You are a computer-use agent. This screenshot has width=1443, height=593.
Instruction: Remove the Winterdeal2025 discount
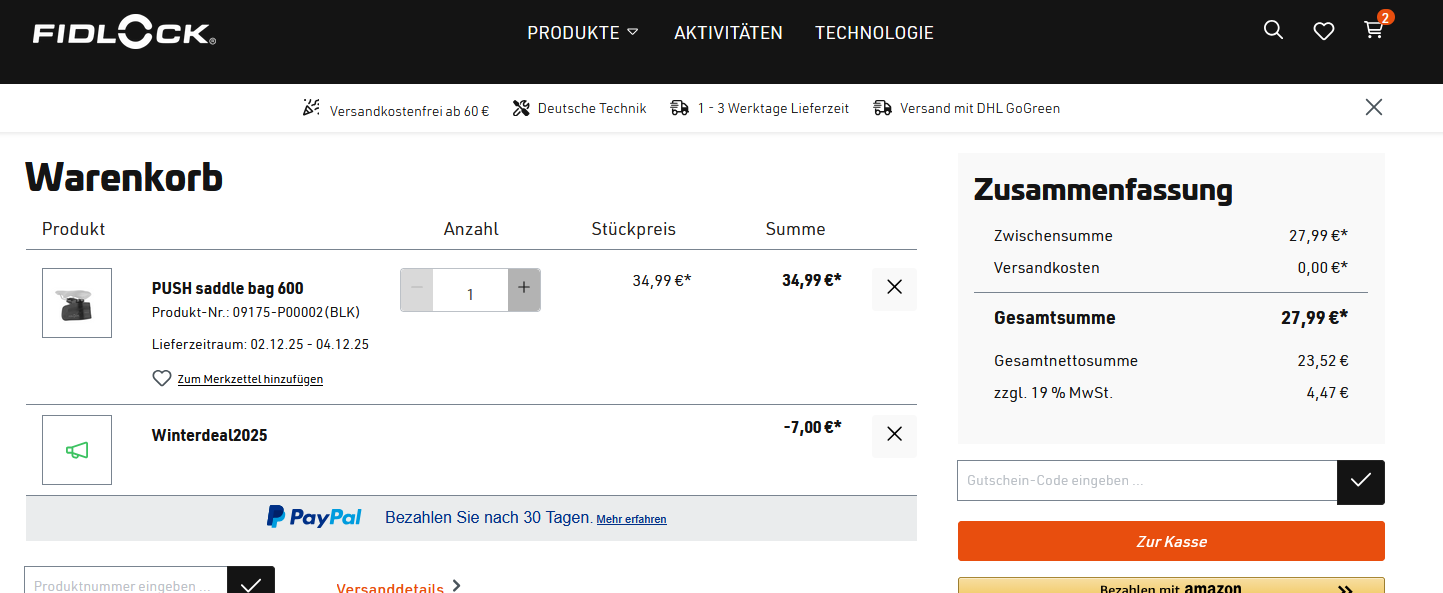894,434
